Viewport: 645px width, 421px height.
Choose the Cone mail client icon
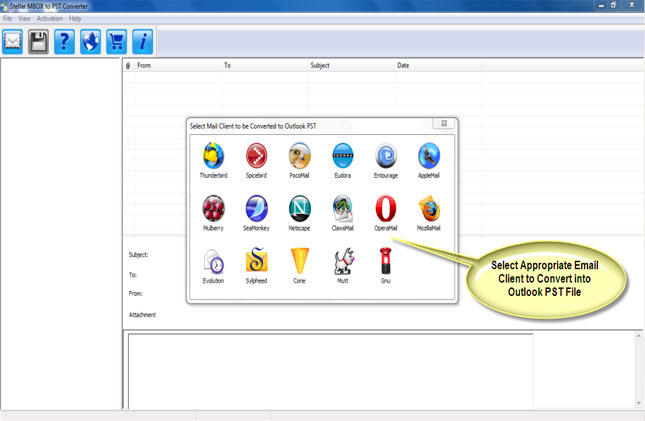299,261
